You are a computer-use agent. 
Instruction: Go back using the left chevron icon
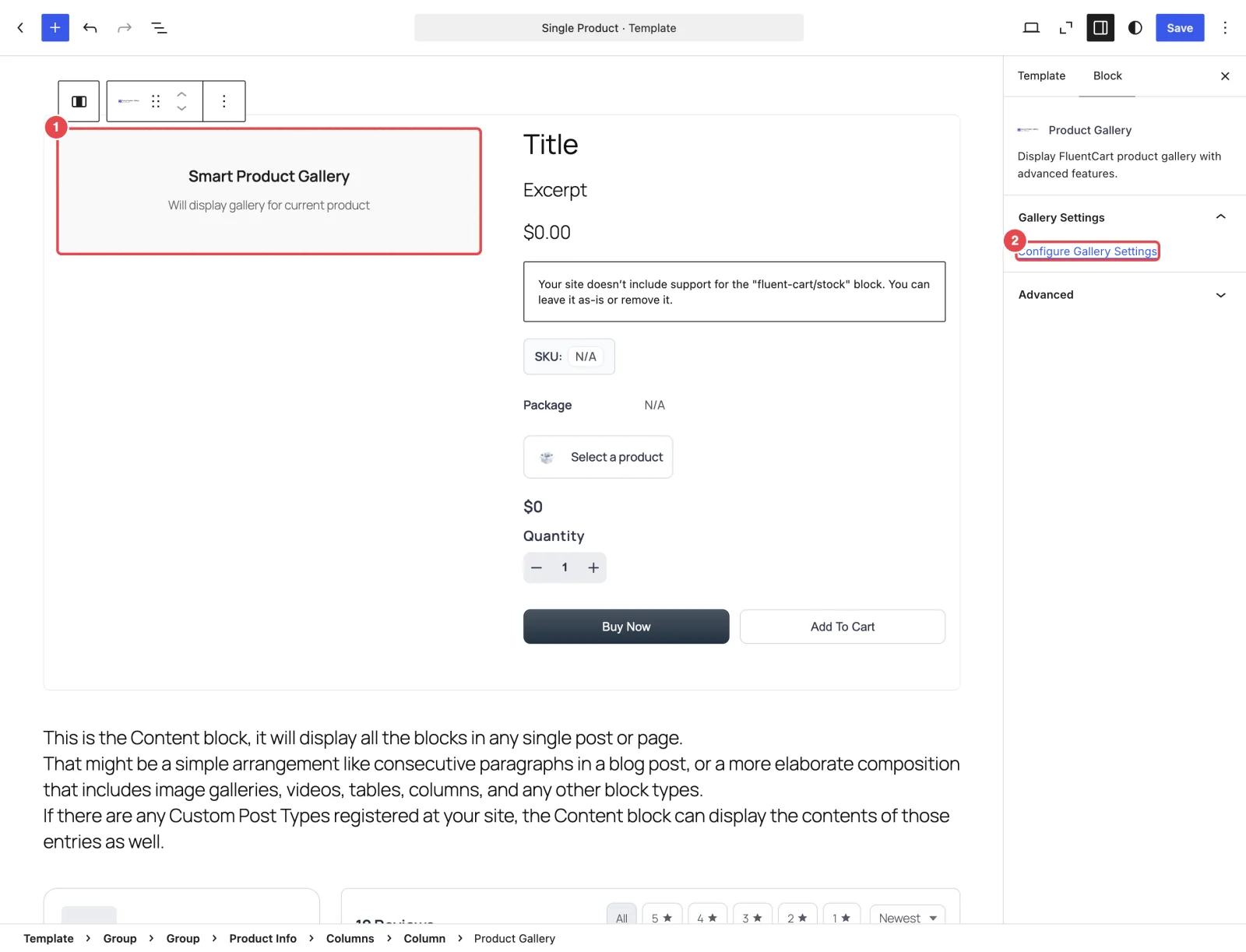click(20, 28)
